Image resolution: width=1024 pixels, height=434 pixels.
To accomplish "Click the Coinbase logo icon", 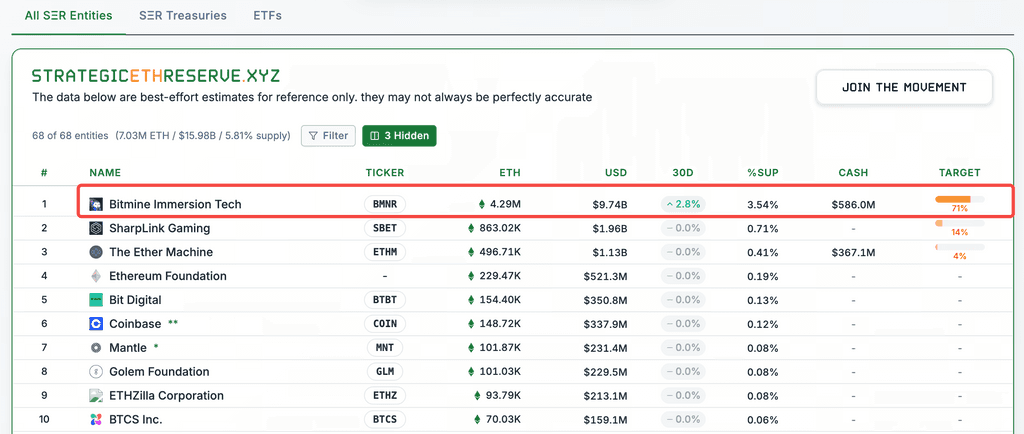I will pos(96,324).
